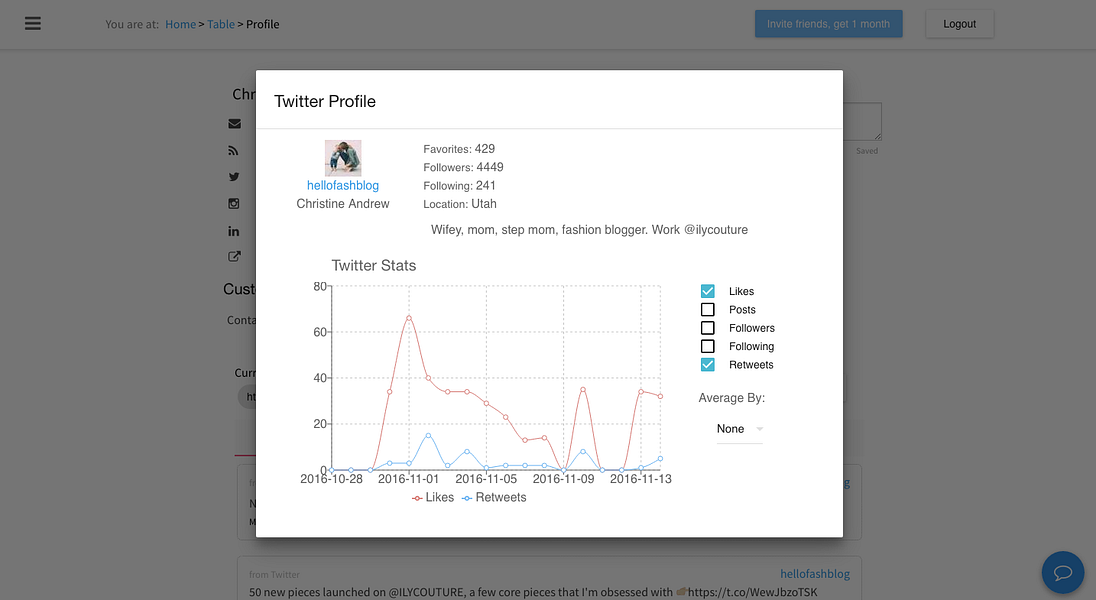Click the Instagram icon in sidebar
The image size is (1096, 600).
pos(233,203)
